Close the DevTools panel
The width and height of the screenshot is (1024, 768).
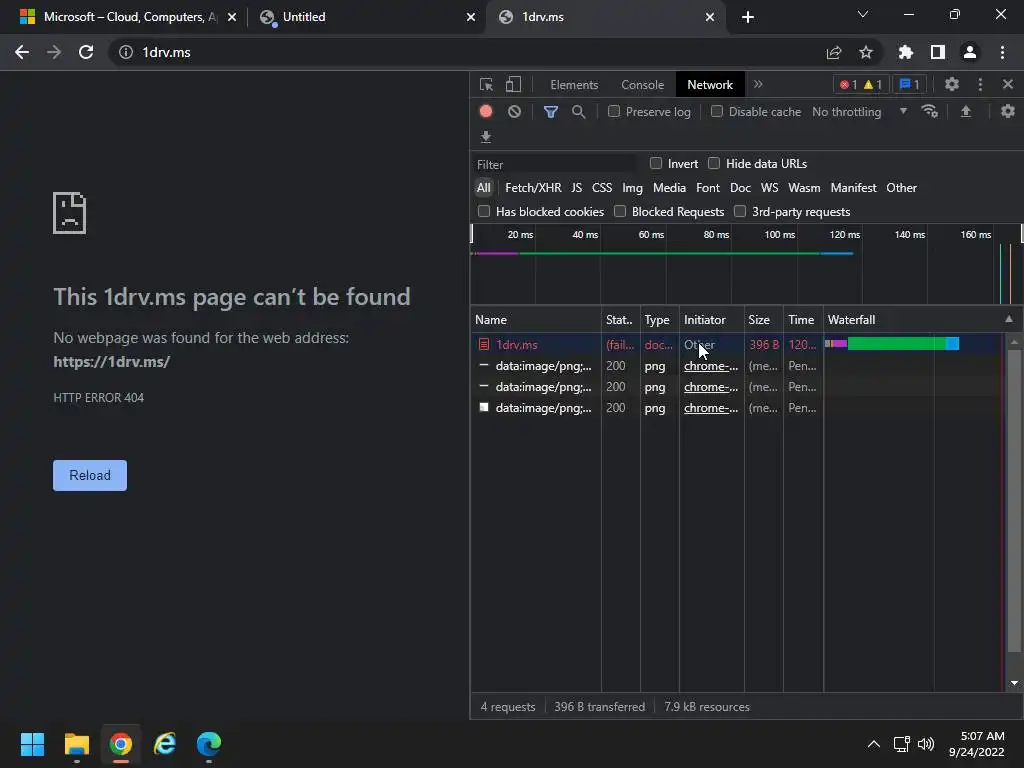1008,84
